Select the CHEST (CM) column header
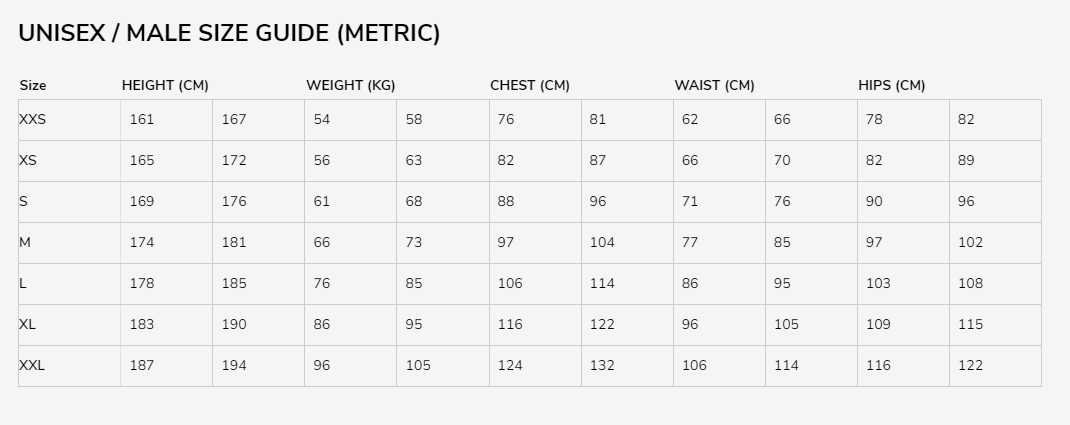Image resolution: width=1070 pixels, height=425 pixels. click(530, 85)
